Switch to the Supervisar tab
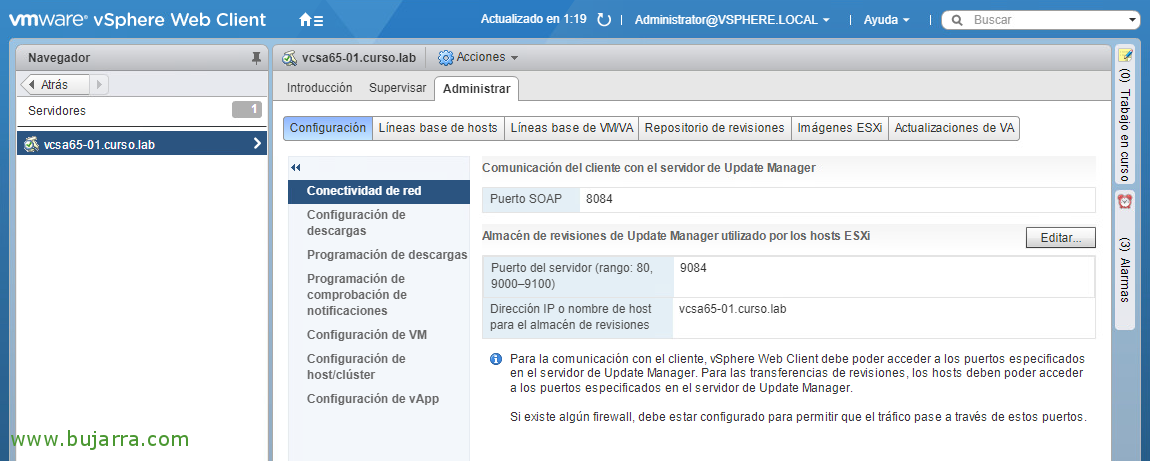Image resolution: width=1150 pixels, height=461 pixels. [x=398, y=88]
